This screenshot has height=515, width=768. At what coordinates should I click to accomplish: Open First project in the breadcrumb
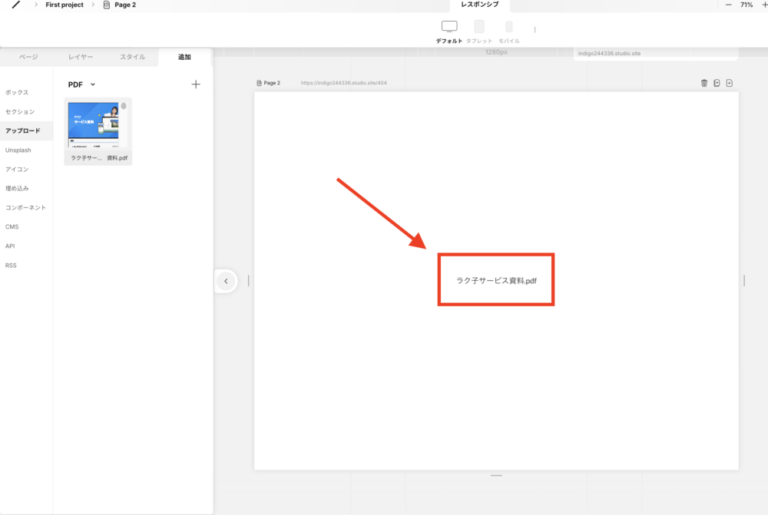click(x=64, y=5)
